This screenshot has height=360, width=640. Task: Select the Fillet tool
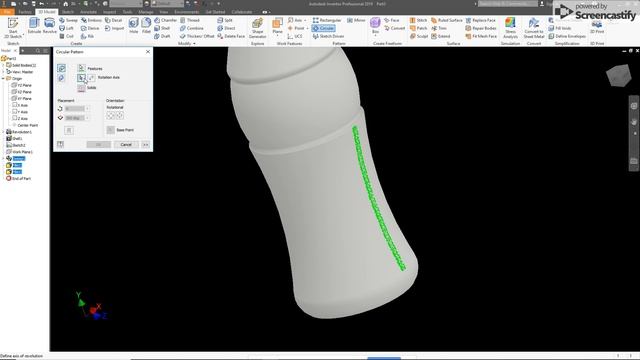click(x=146, y=26)
